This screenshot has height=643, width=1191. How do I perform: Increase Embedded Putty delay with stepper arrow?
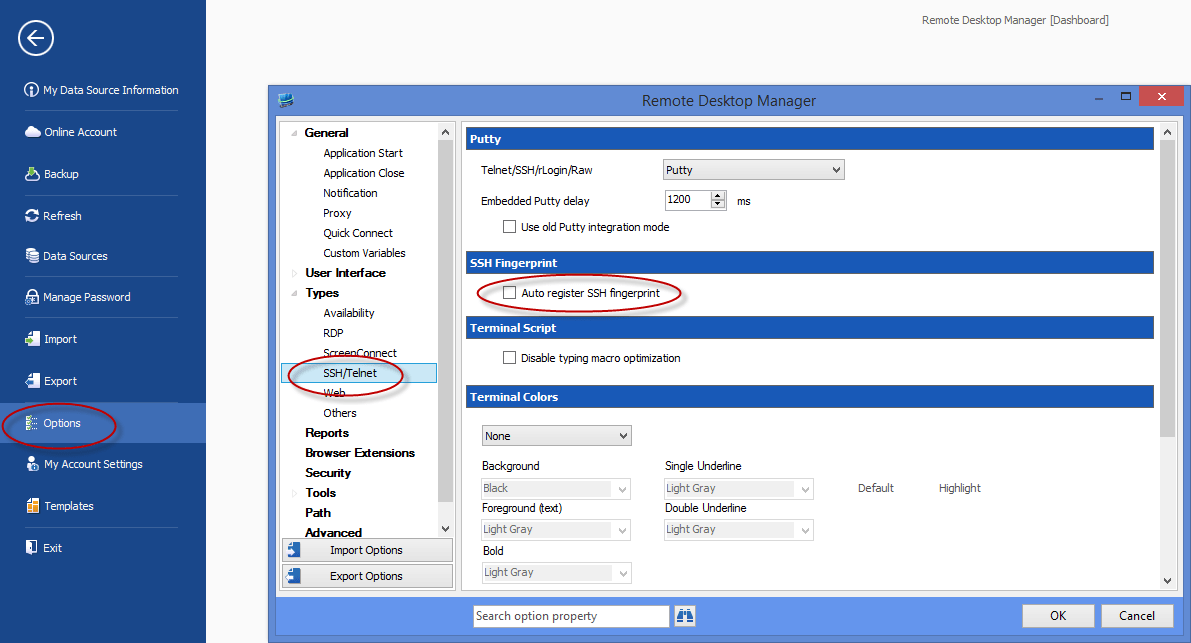(719, 196)
